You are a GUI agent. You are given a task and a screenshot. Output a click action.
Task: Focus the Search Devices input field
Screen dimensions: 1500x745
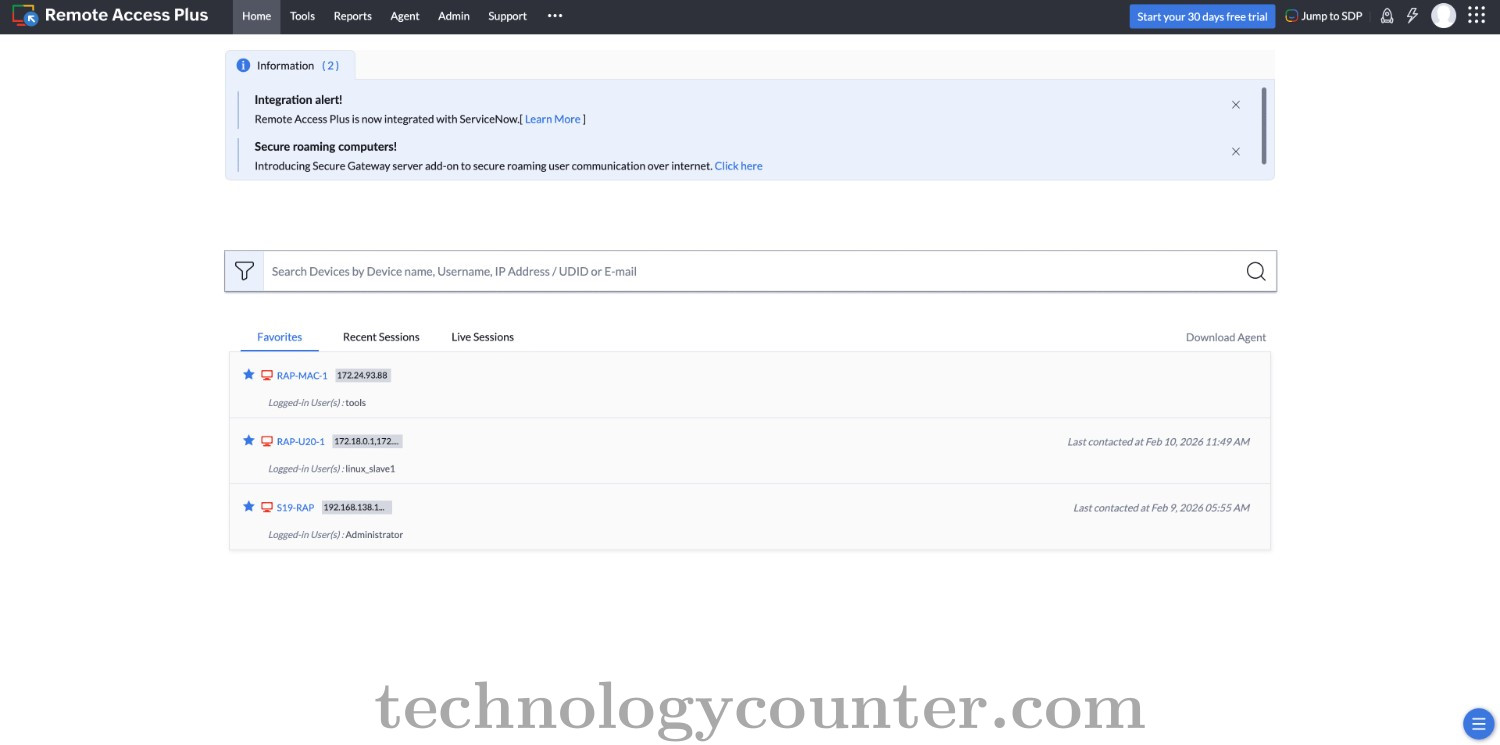pos(754,271)
